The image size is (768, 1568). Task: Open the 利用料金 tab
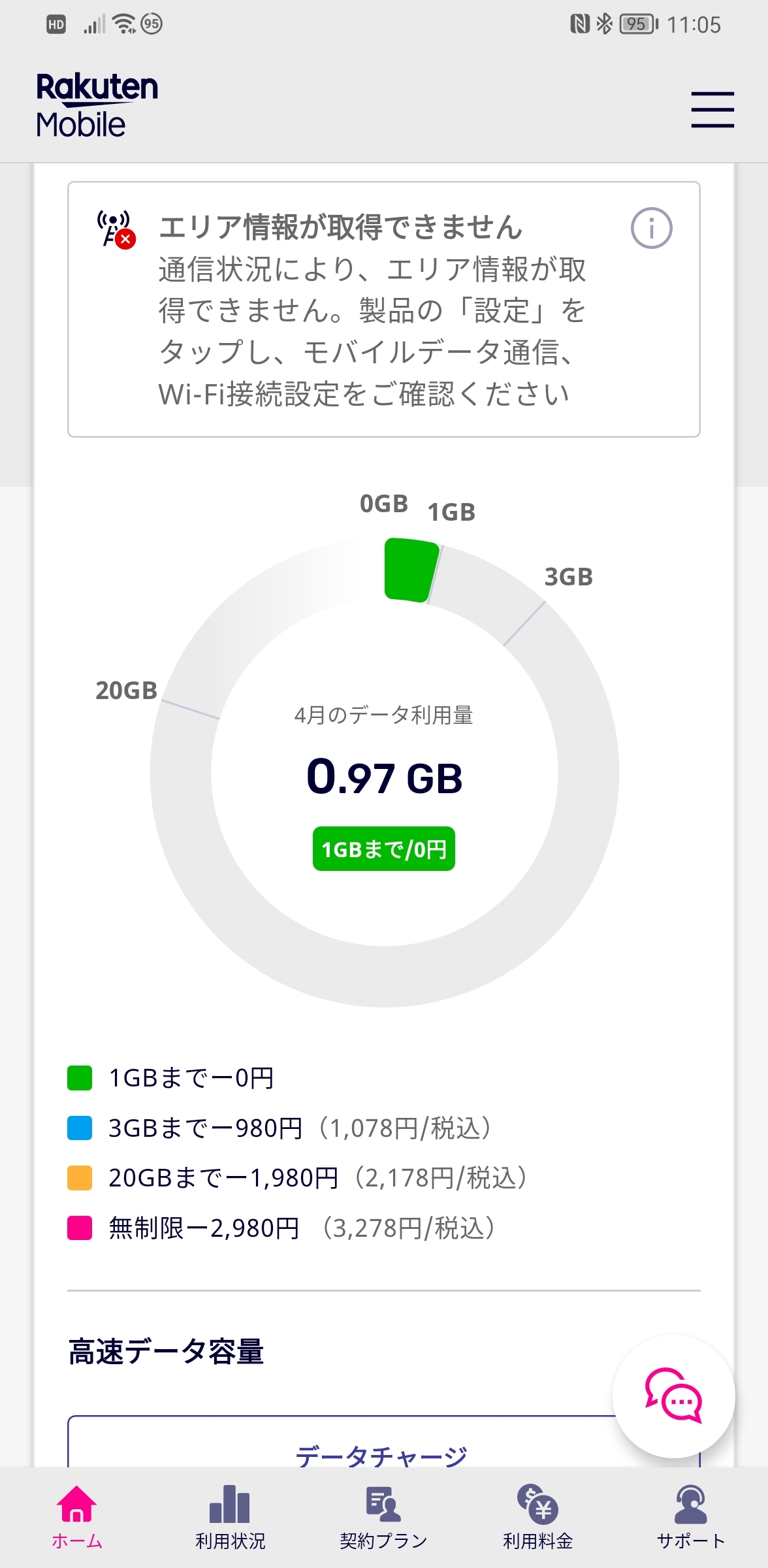[537, 1516]
